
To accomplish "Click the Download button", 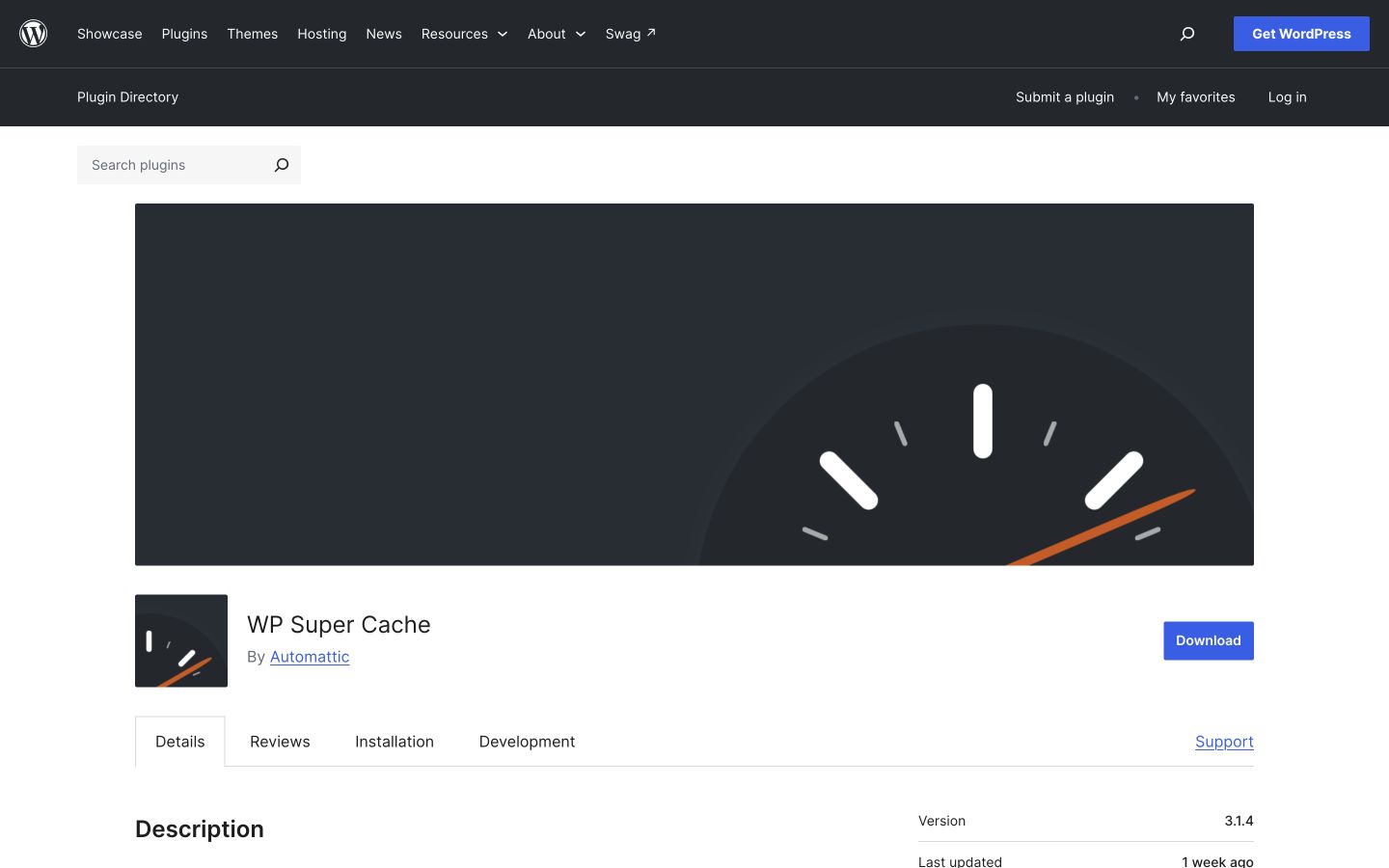I will point(1209,640).
